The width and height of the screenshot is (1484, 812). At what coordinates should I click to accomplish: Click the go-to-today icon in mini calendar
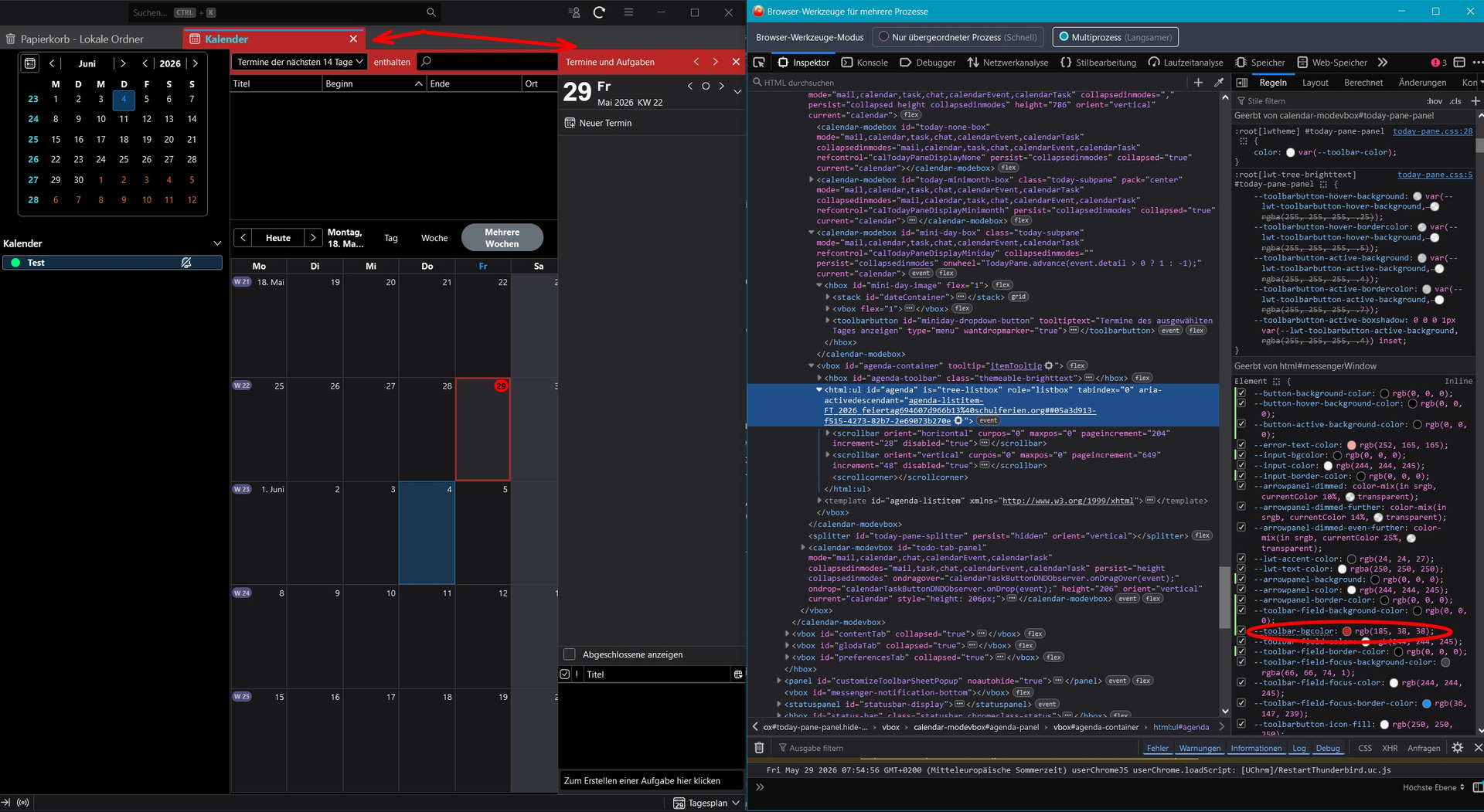(x=30, y=63)
